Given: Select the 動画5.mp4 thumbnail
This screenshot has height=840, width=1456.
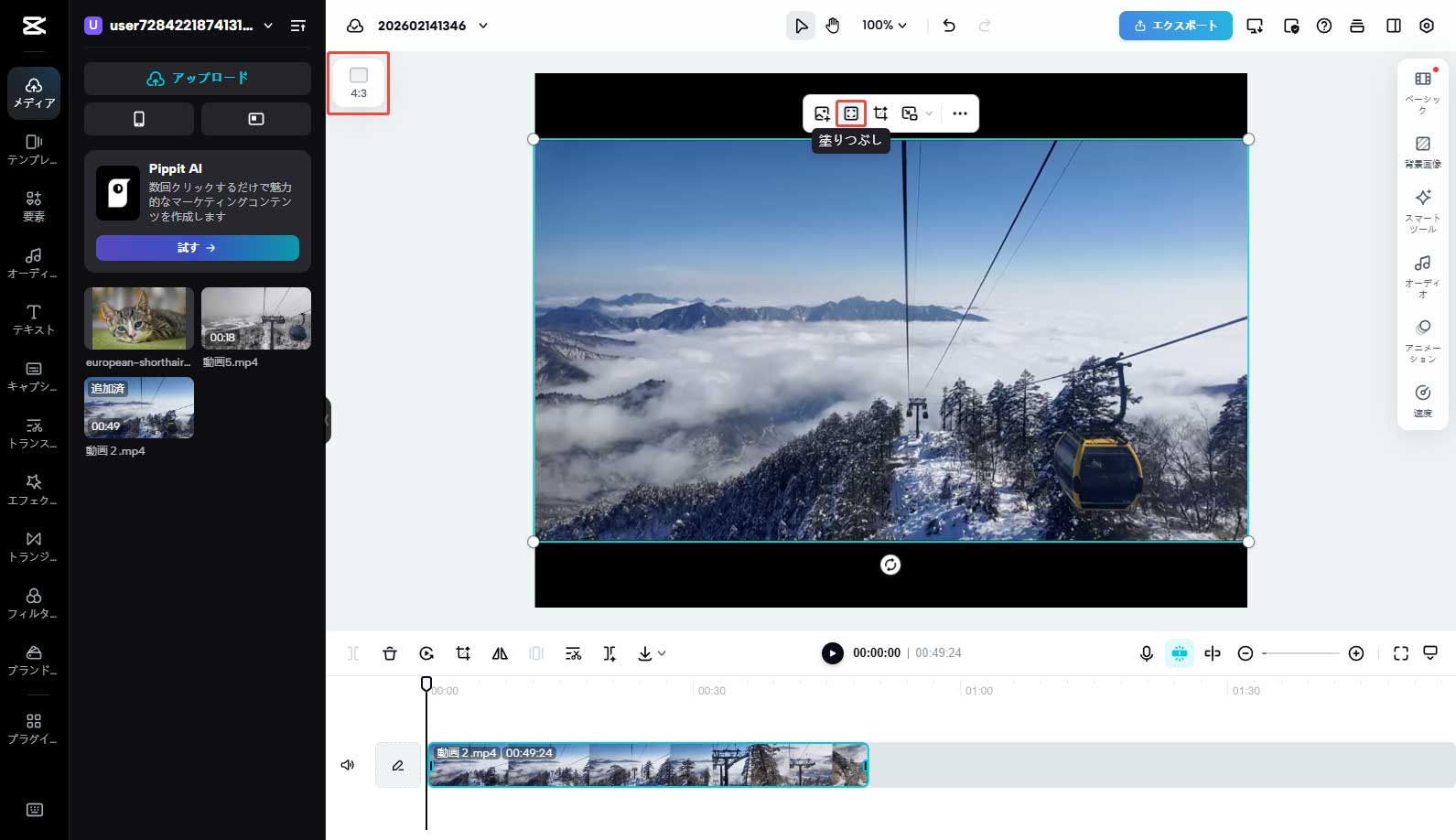Looking at the screenshot, I should click(x=256, y=318).
